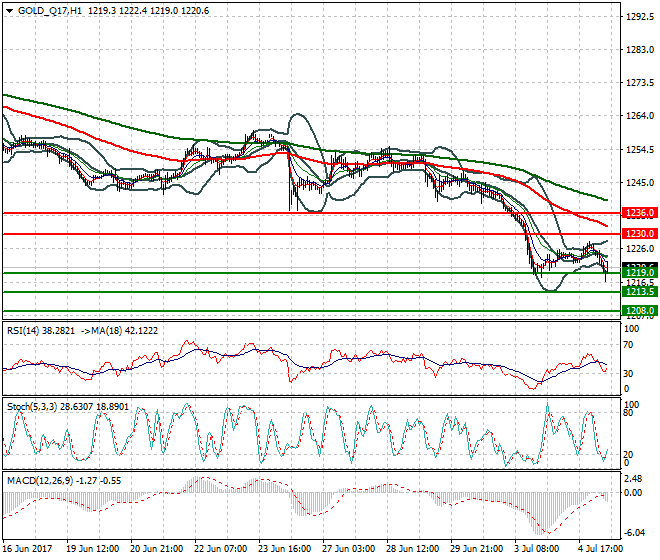Click the 1208.0 green support level label
This screenshot has height=560, width=660.
[x=640, y=311]
